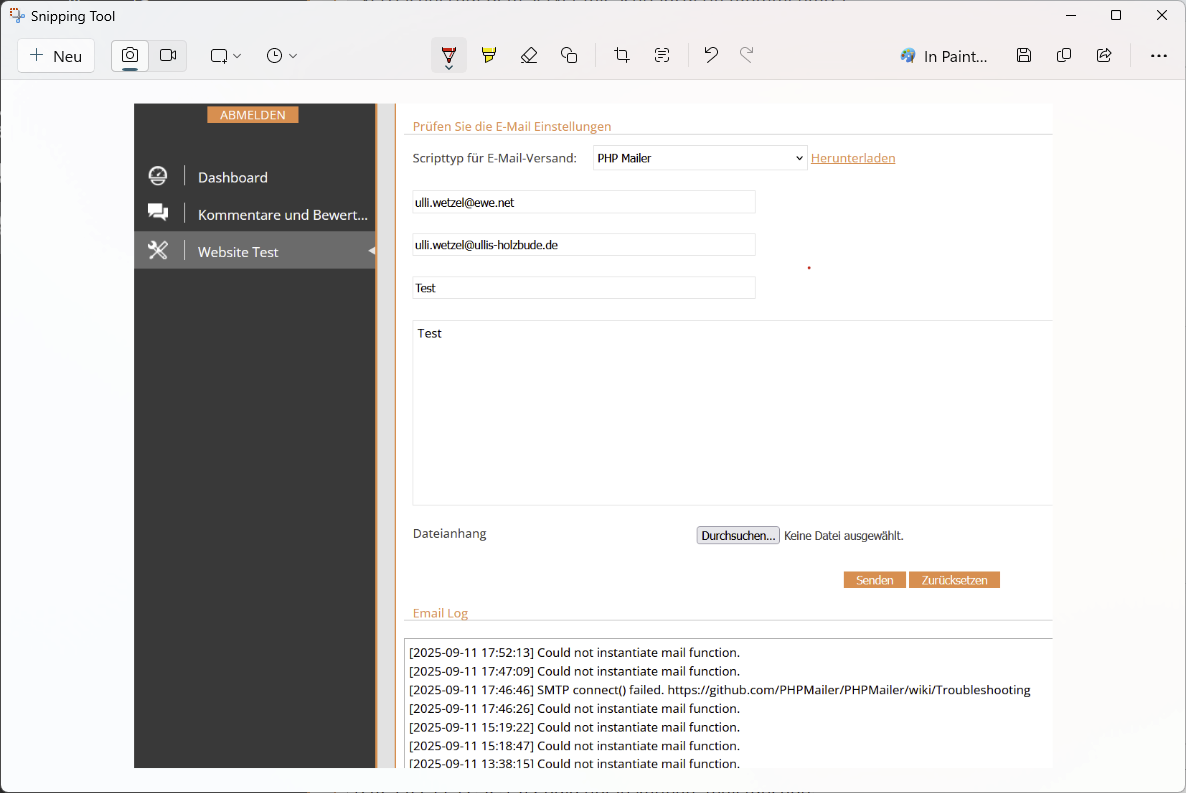Click the ABMELDEN button
Screen dimensions: 1186x793
click(x=253, y=115)
